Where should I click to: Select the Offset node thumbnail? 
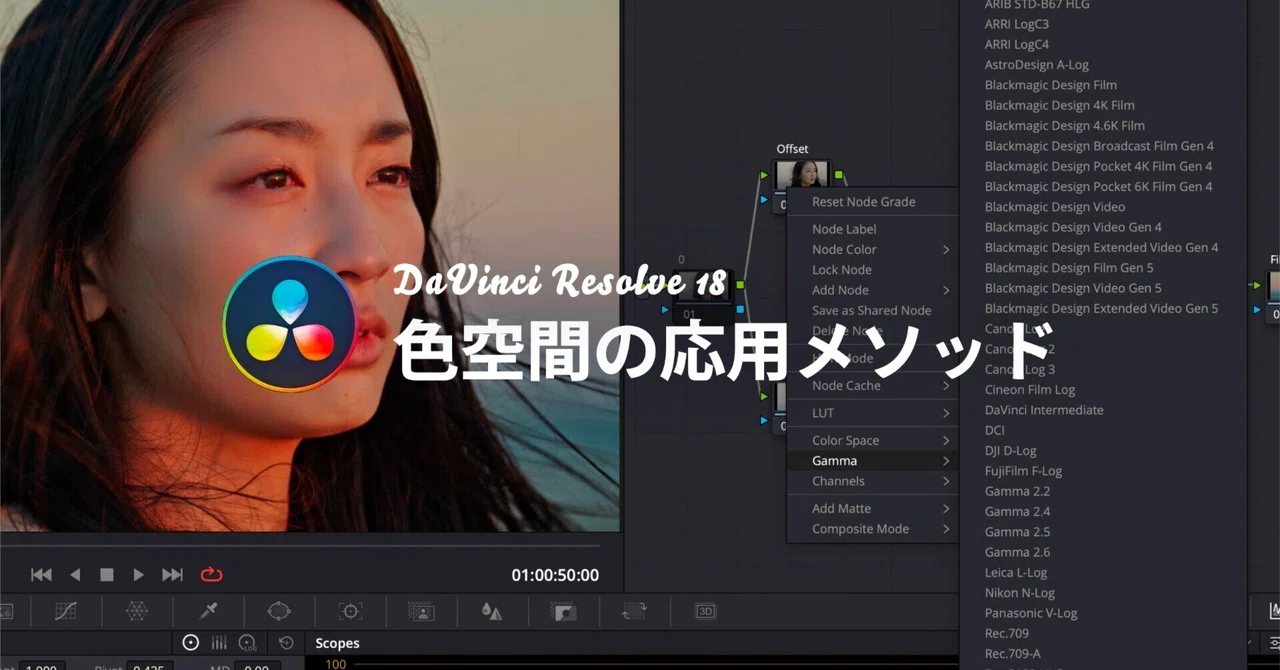click(802, 176)
